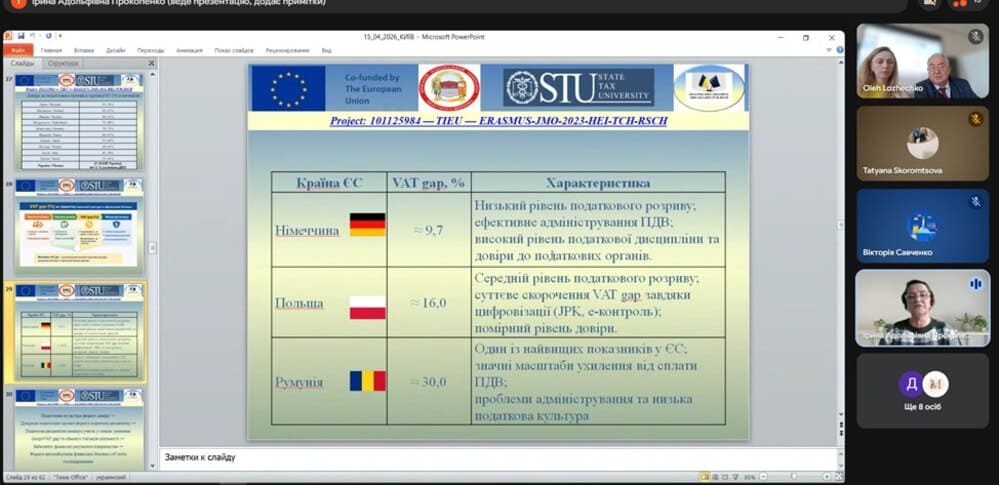Viewport: 999px width, 485px height.
Task: Open the Файл tab
Action: (x=17, y=50)
